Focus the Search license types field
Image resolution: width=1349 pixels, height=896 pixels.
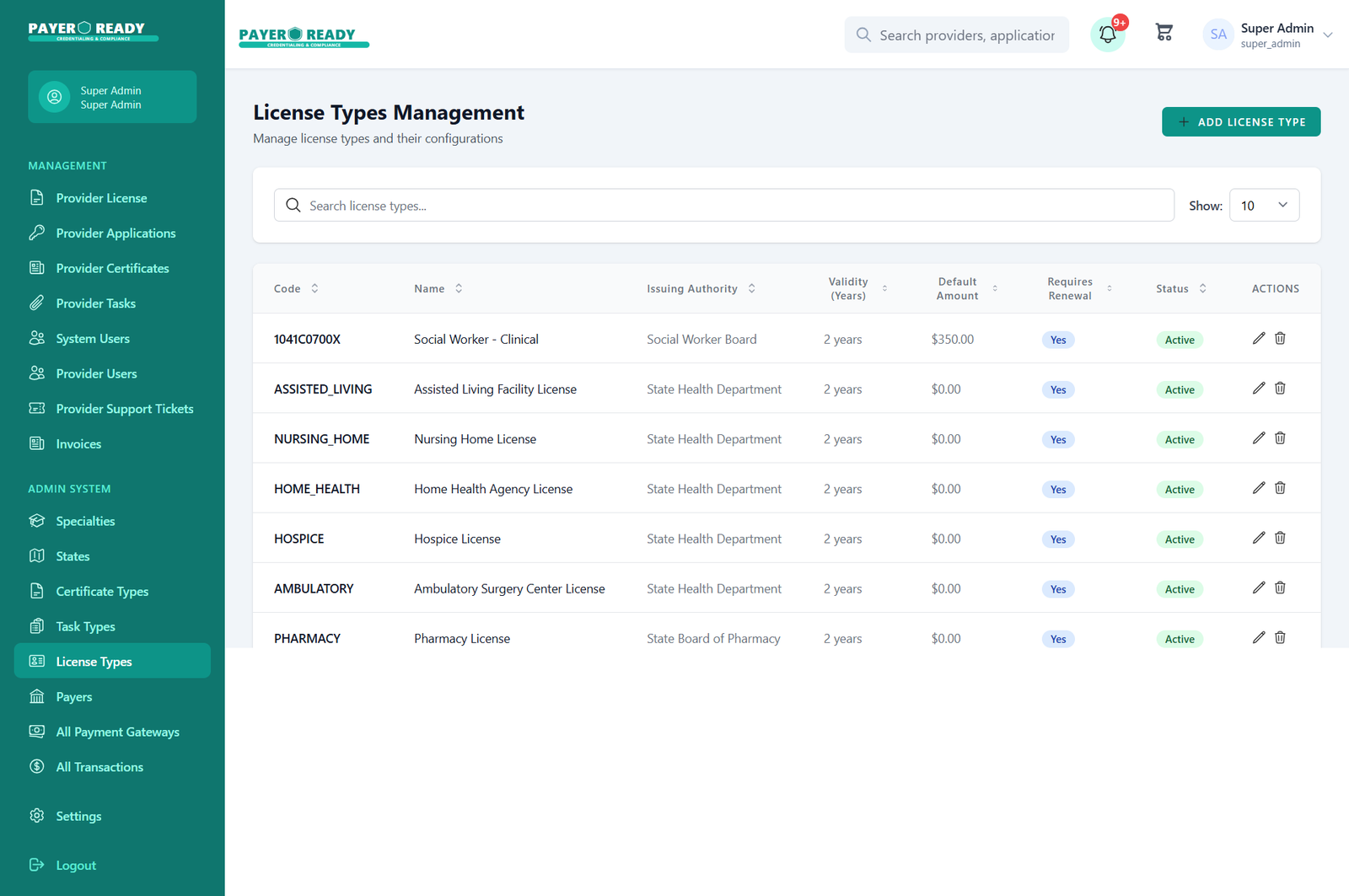click(x=723, y=206)
